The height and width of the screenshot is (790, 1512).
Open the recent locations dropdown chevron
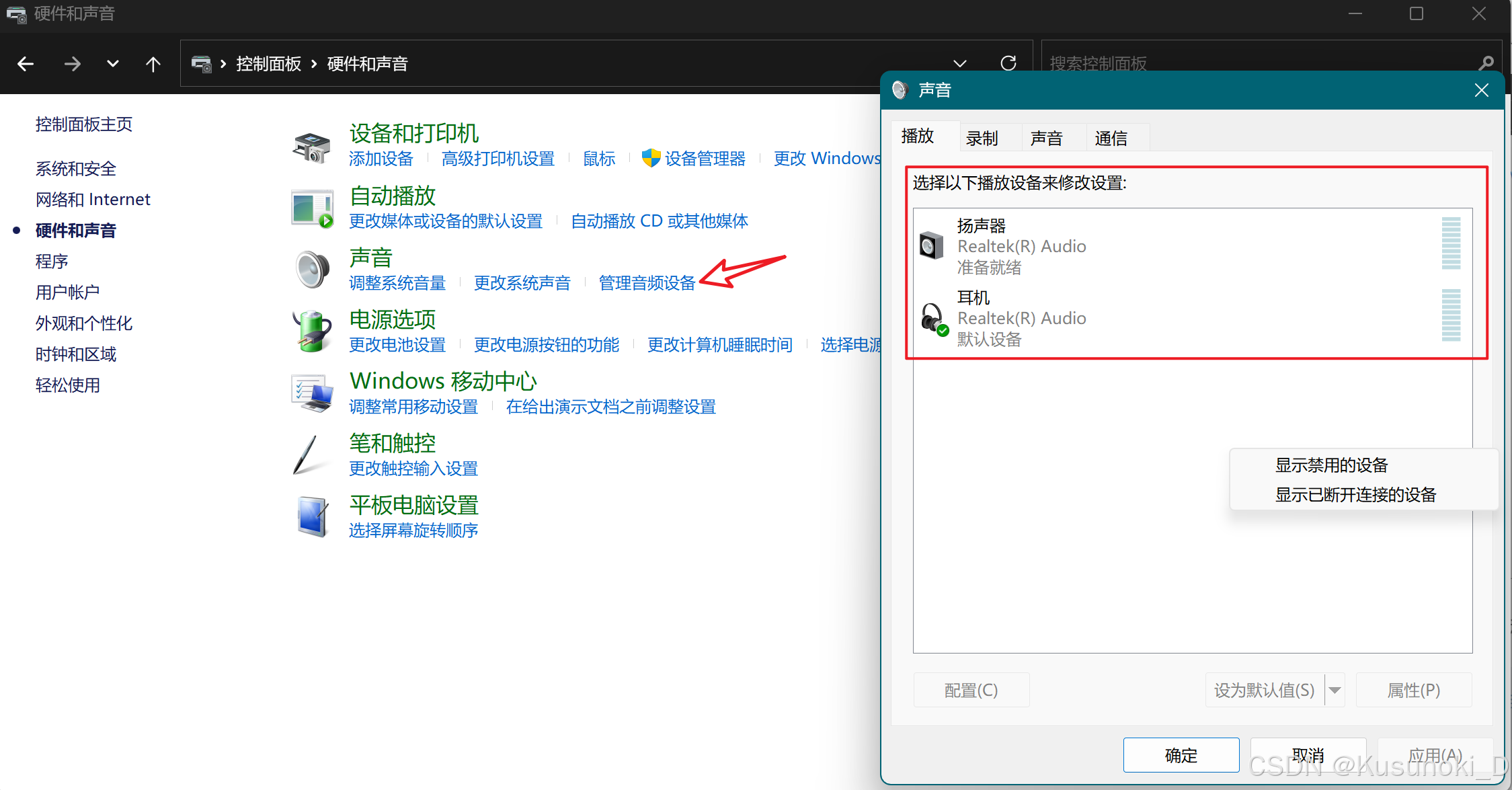pos(113,64)
